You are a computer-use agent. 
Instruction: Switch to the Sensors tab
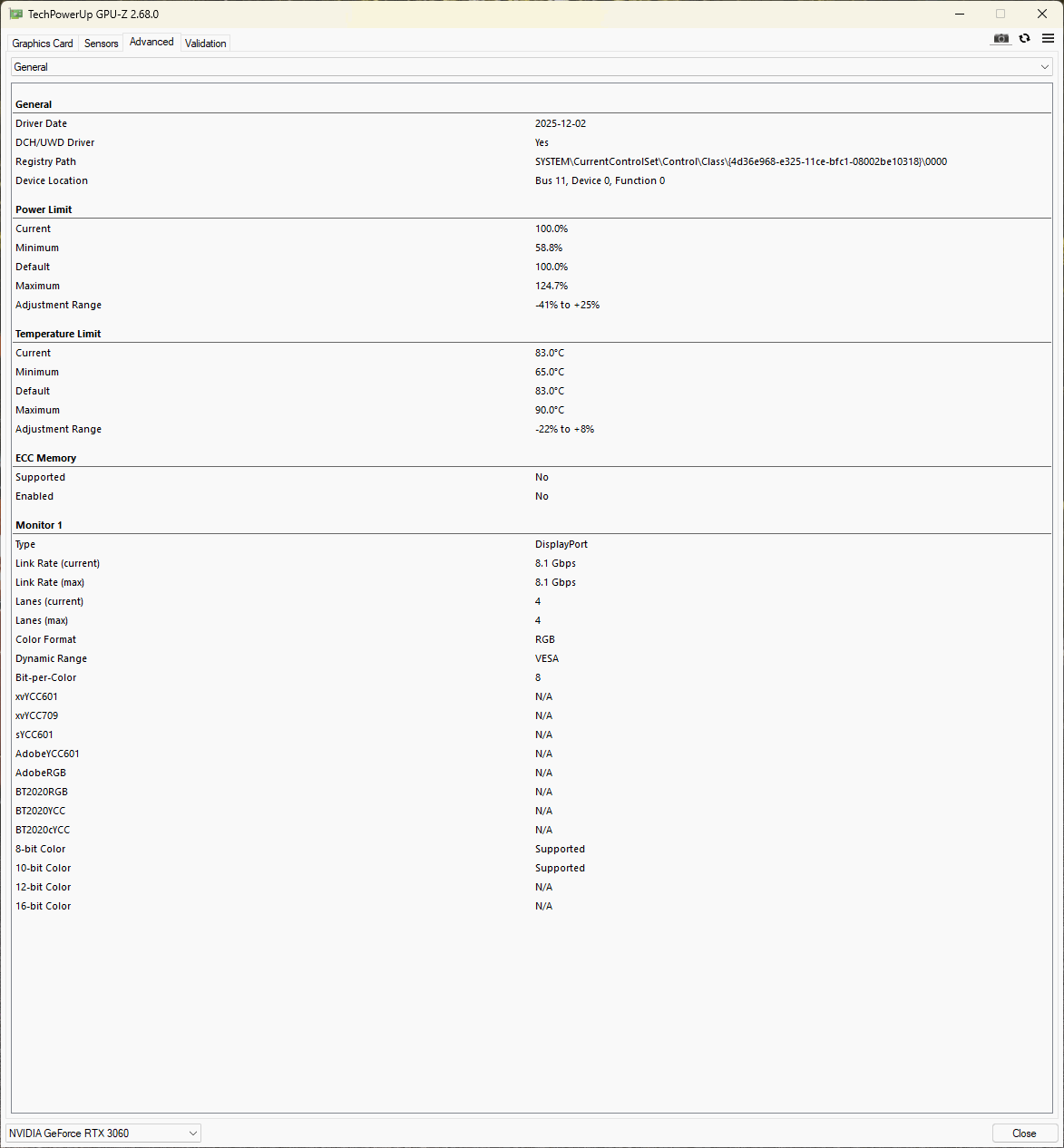[x=102, y=44]
